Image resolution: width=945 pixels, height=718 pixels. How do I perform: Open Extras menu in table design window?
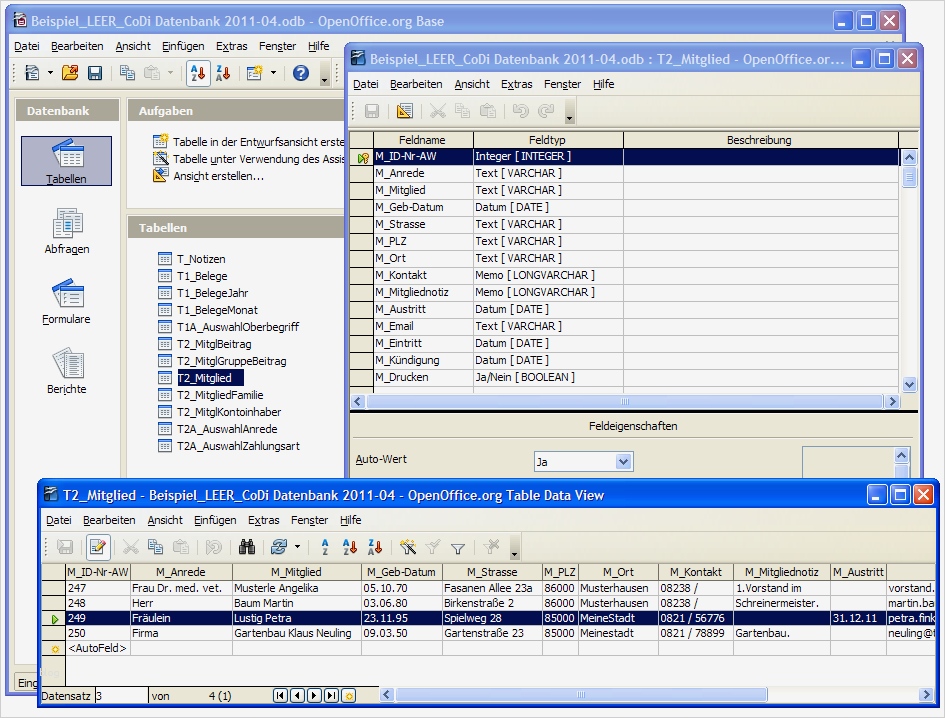[517, 84]
